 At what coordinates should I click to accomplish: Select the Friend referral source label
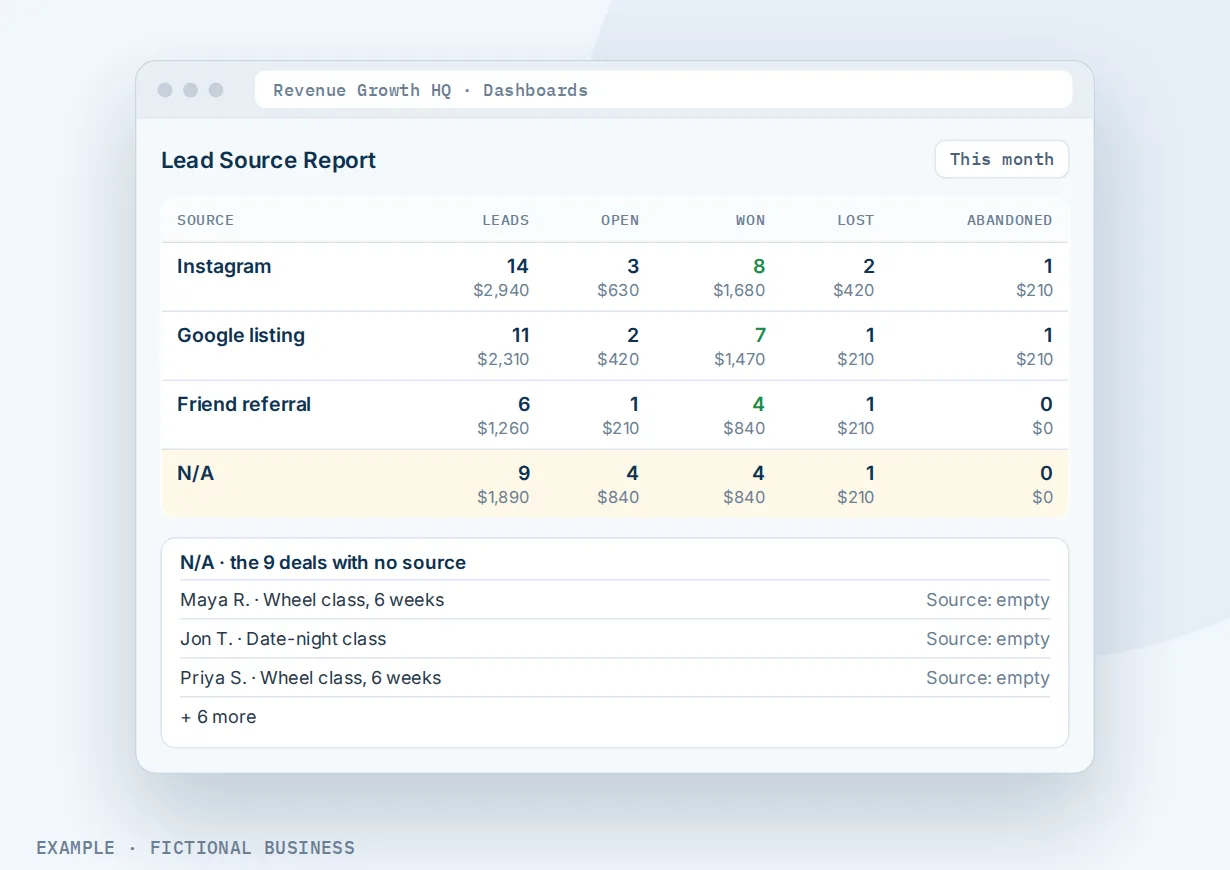tap(244, 404)
